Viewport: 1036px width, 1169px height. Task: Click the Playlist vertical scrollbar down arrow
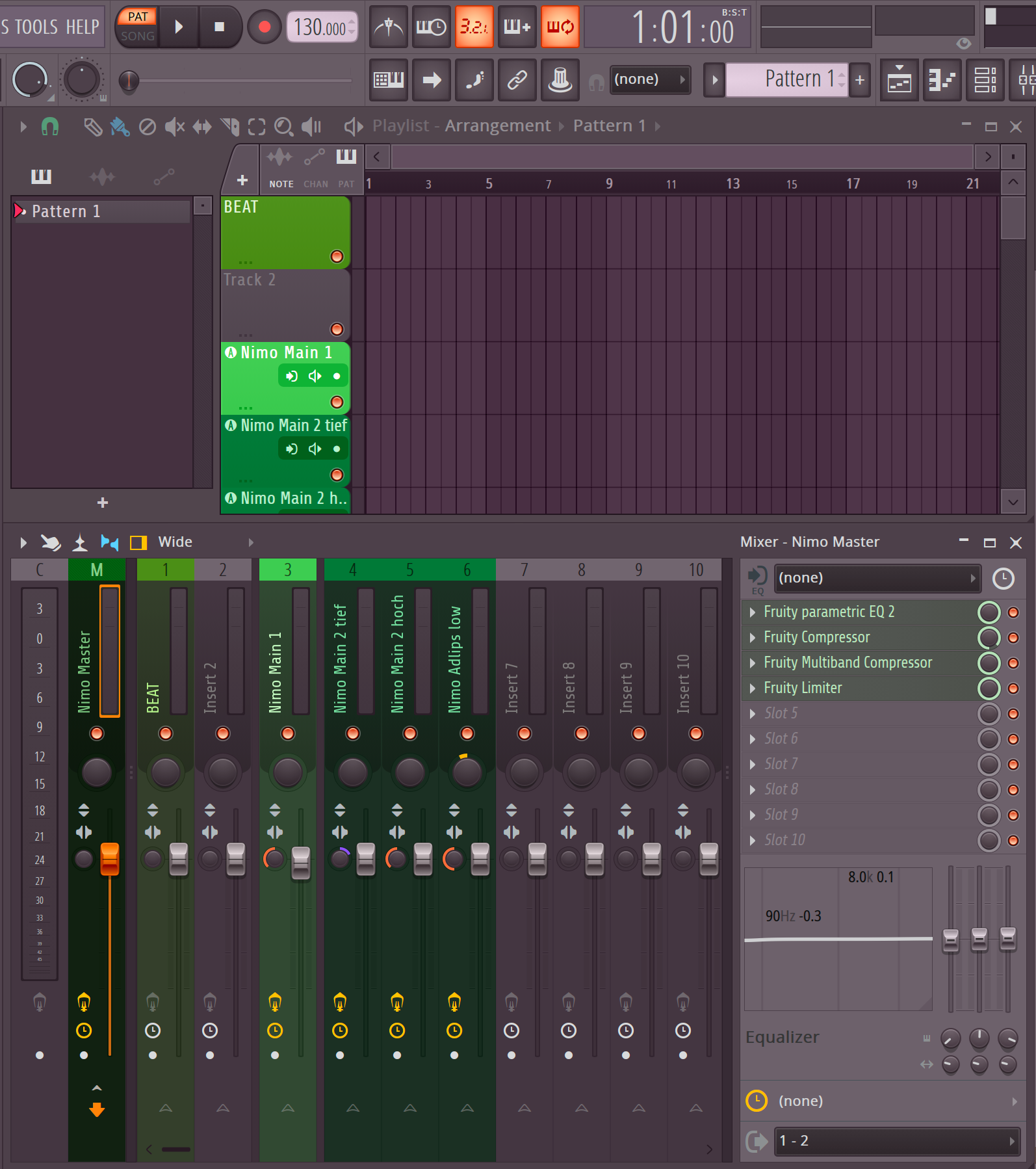pos(1013,502)
